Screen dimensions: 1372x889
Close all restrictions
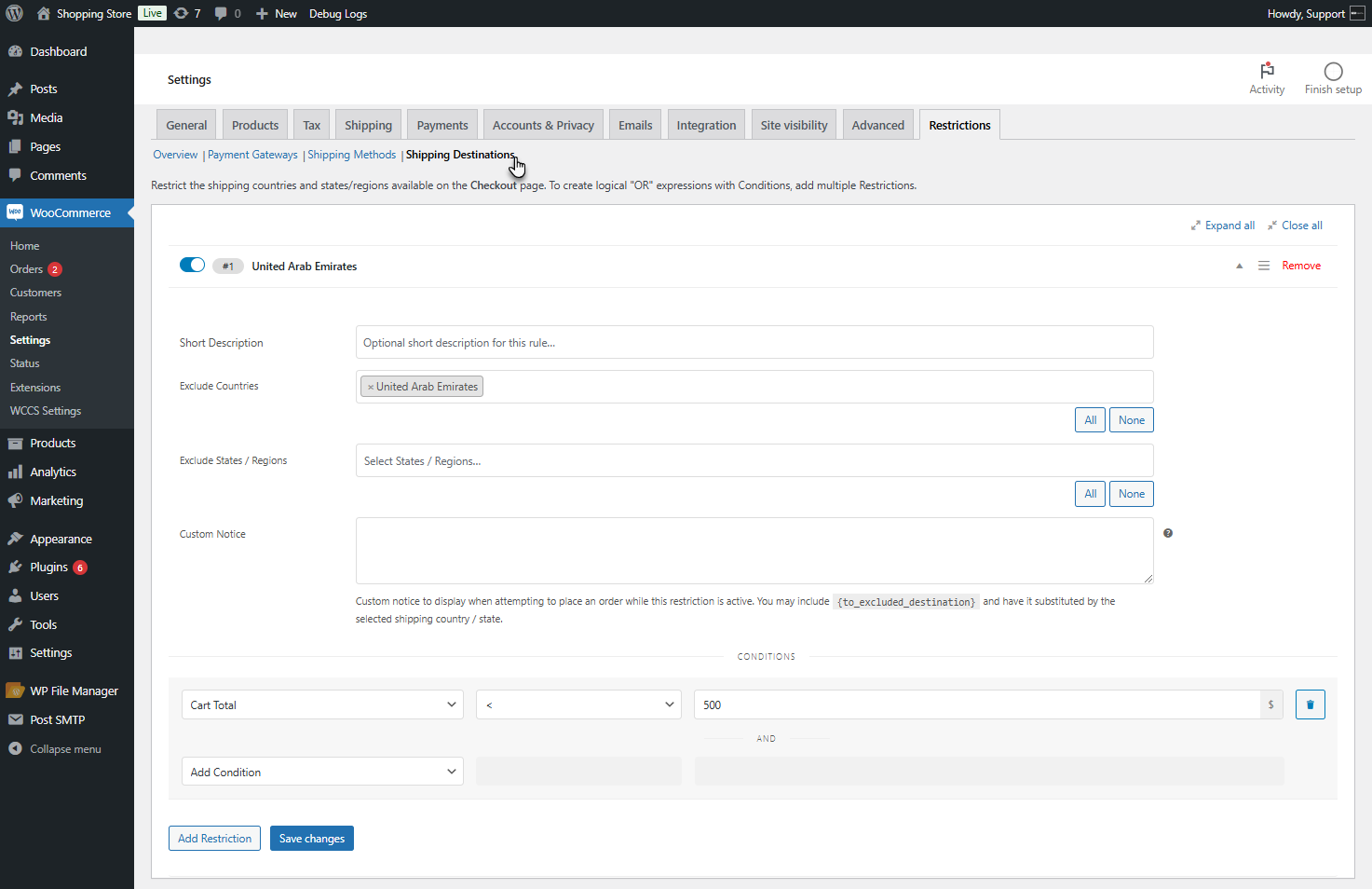1295,226
